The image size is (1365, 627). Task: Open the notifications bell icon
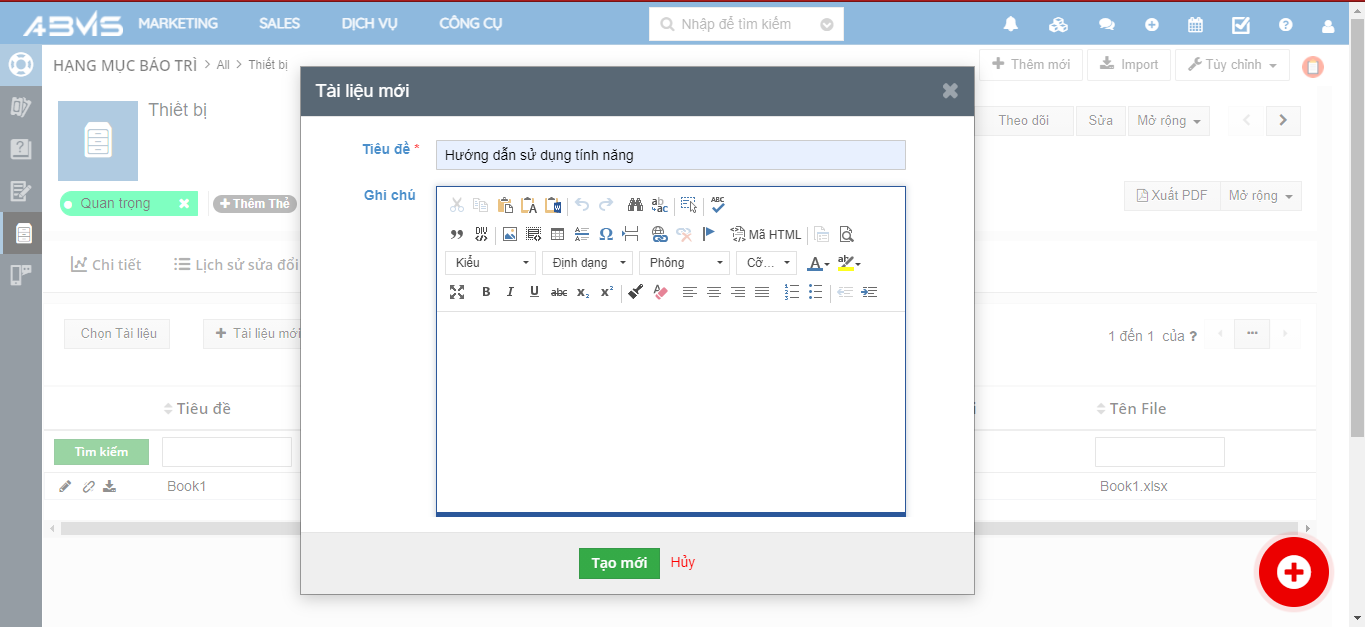[x=1011, y=24]
